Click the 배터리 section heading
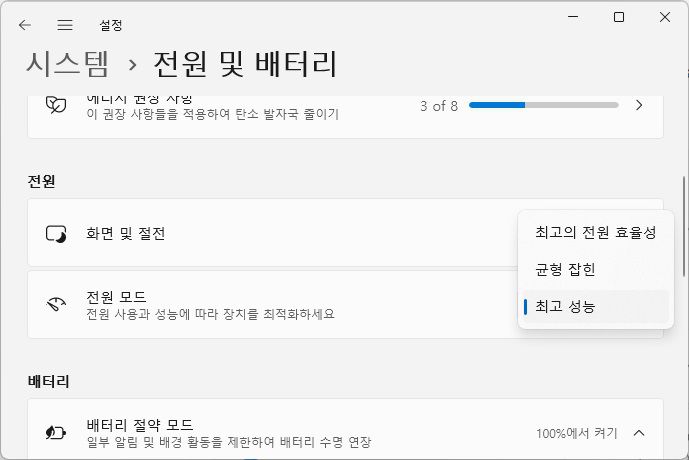 (48, 381)
